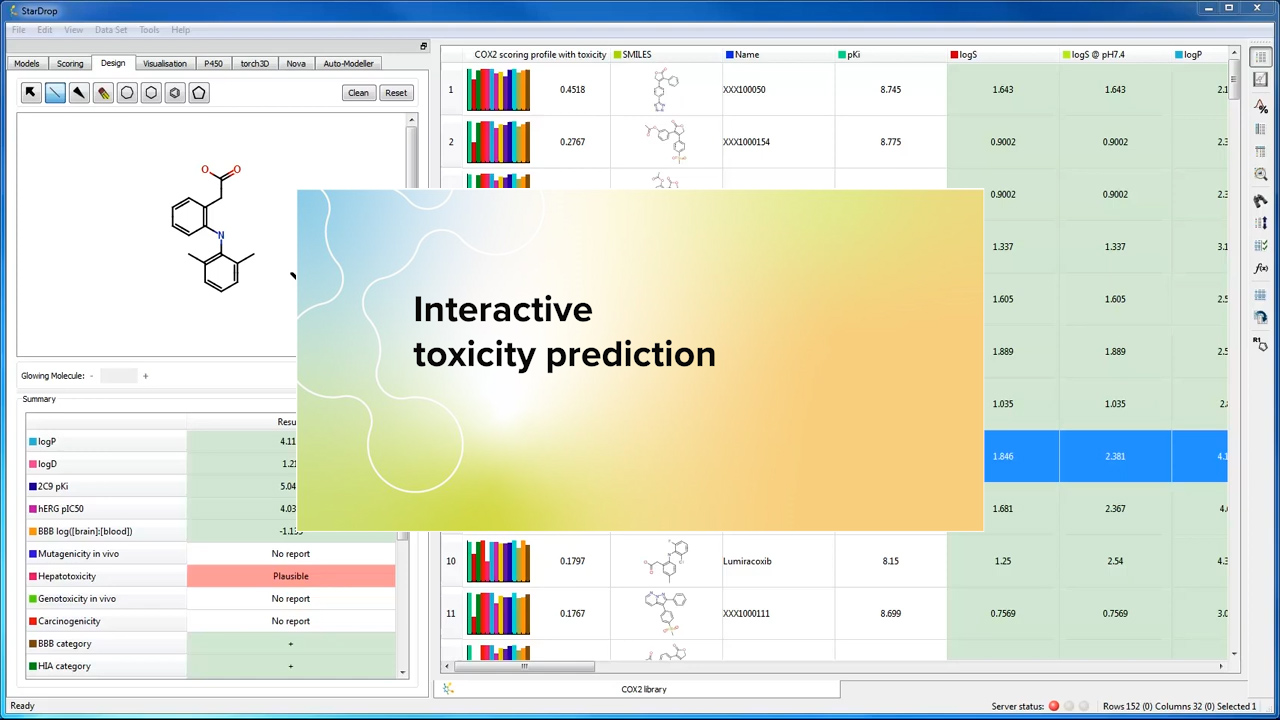Switch to the torch3D tab
This screenshot has width=1280, height=720.
254,63
